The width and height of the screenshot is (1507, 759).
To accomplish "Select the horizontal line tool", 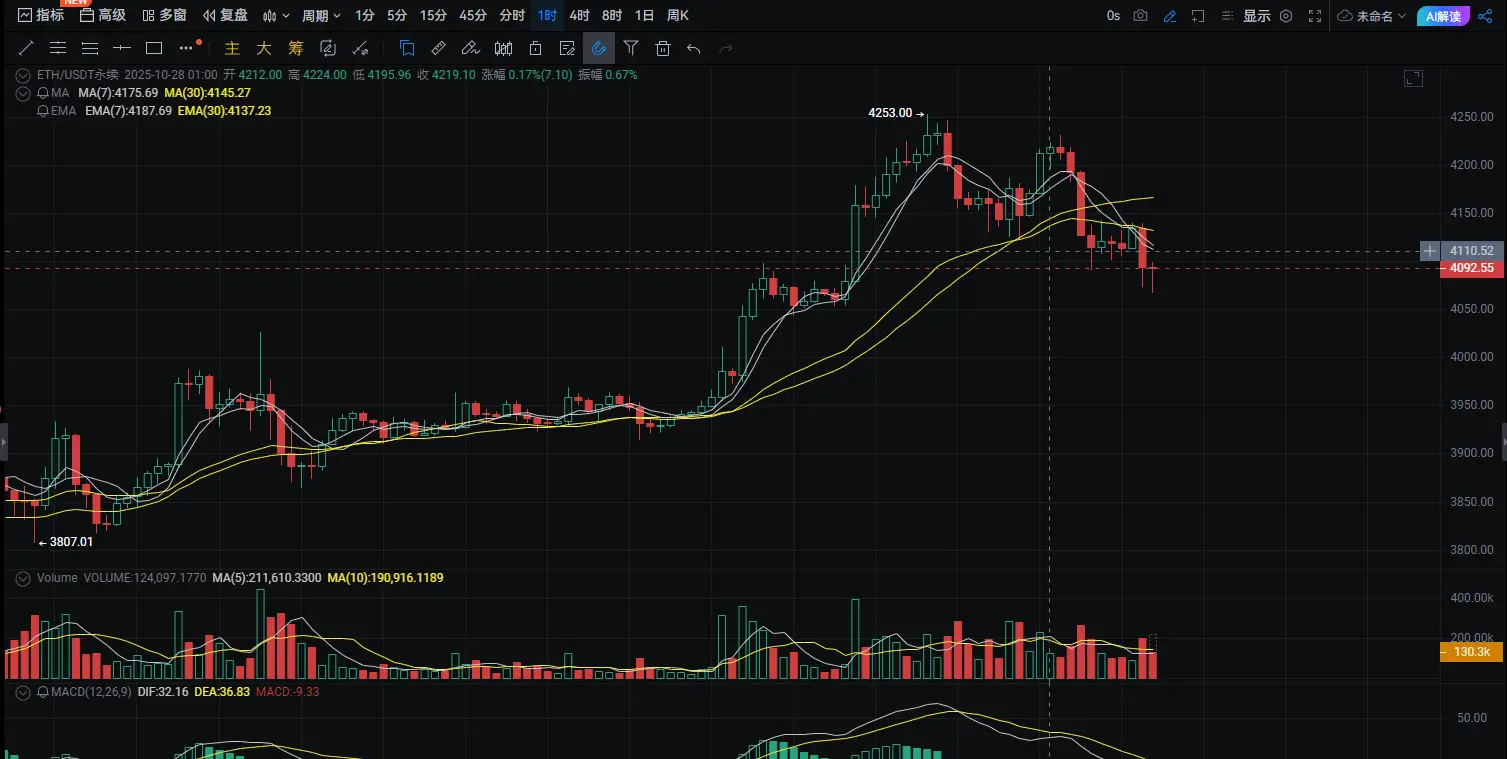I will point(122,47).
